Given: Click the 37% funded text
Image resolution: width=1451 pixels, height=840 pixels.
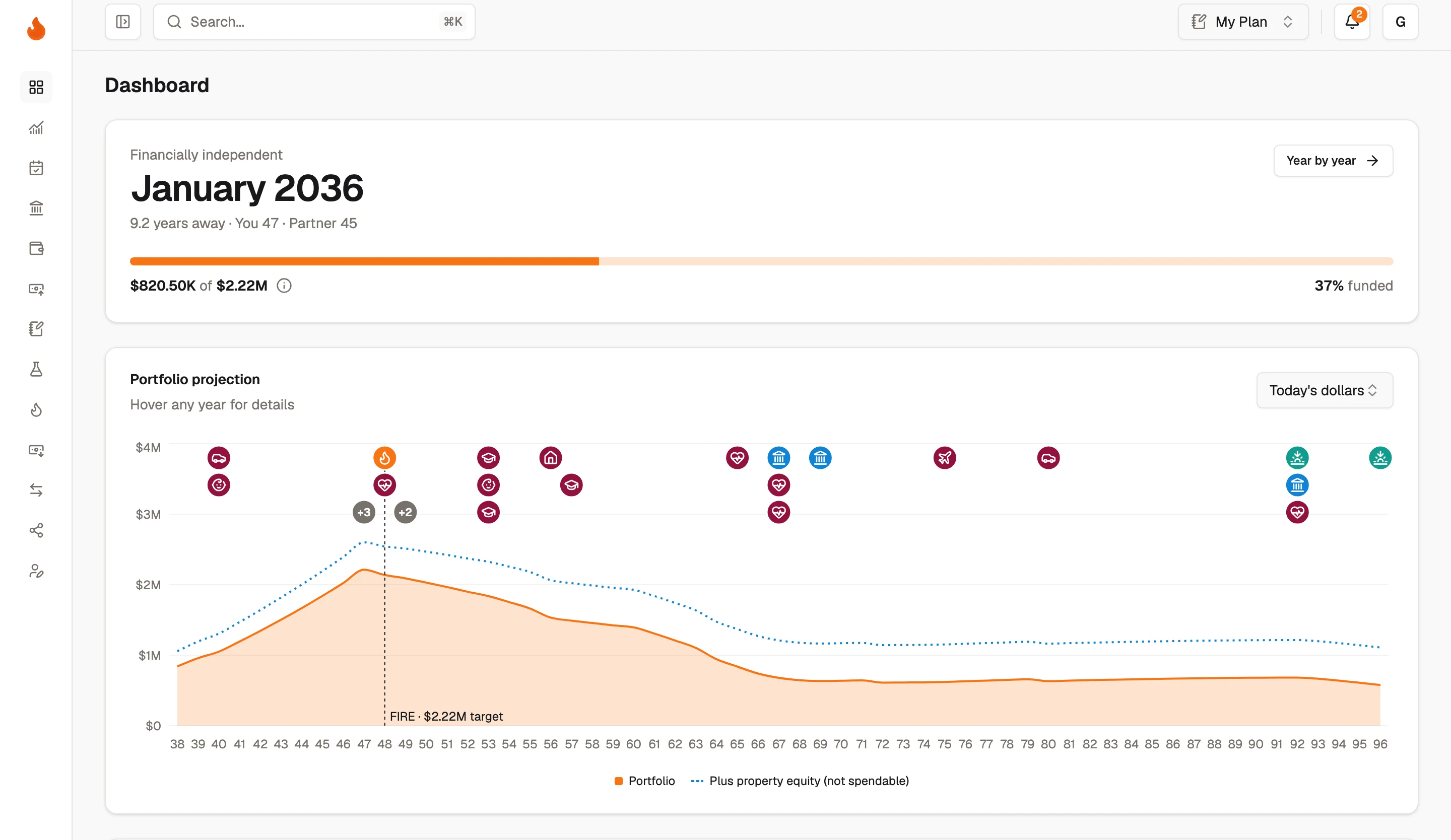Looking at the screenshot, I should (x=1353, y=286).
